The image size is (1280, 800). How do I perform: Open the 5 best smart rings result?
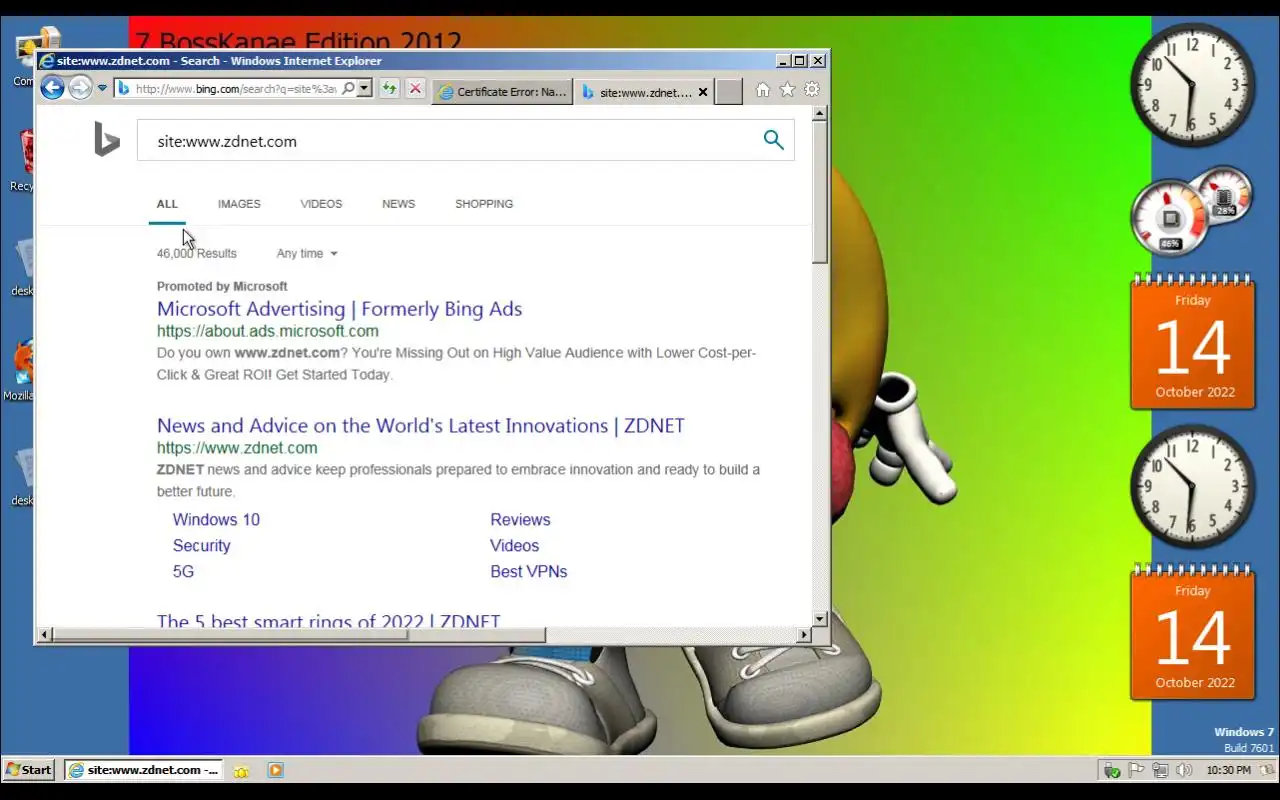pos(328,621)
